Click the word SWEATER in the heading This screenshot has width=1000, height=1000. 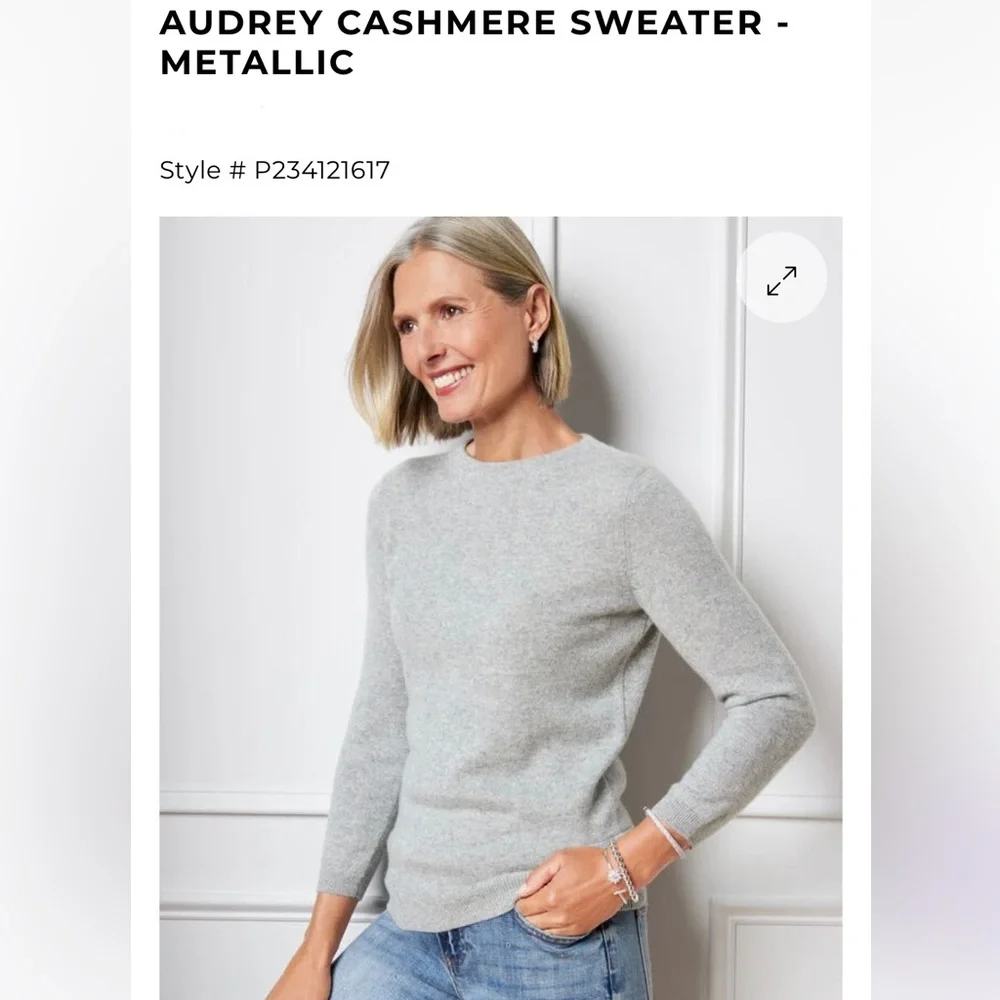click(x=666, y=22)
